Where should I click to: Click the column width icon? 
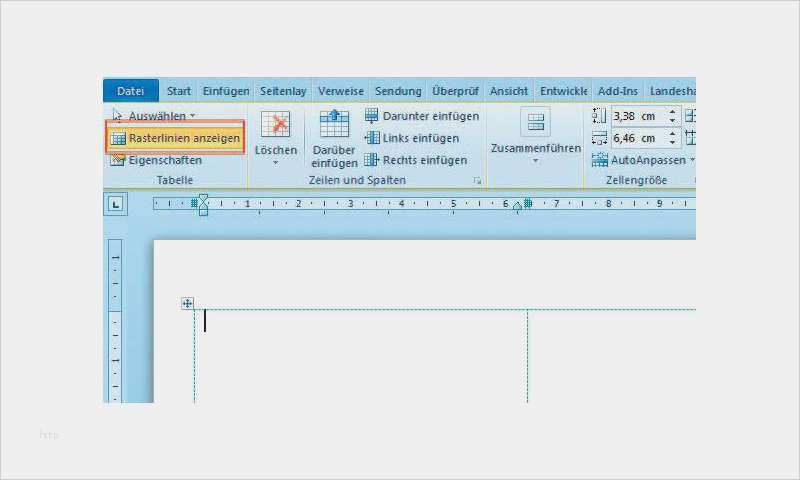coord(599,138)
